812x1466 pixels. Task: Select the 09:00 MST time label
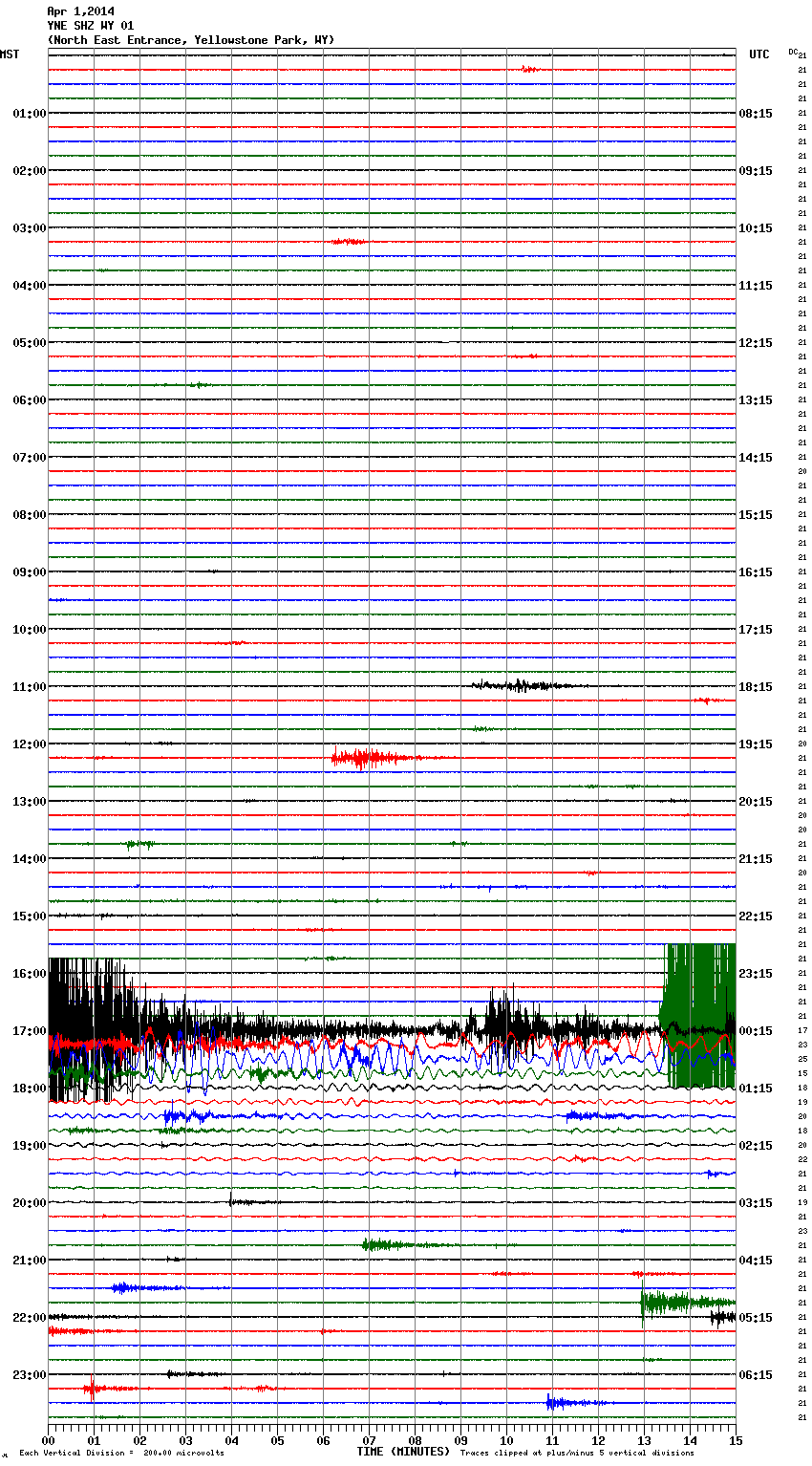click(30, 572)
